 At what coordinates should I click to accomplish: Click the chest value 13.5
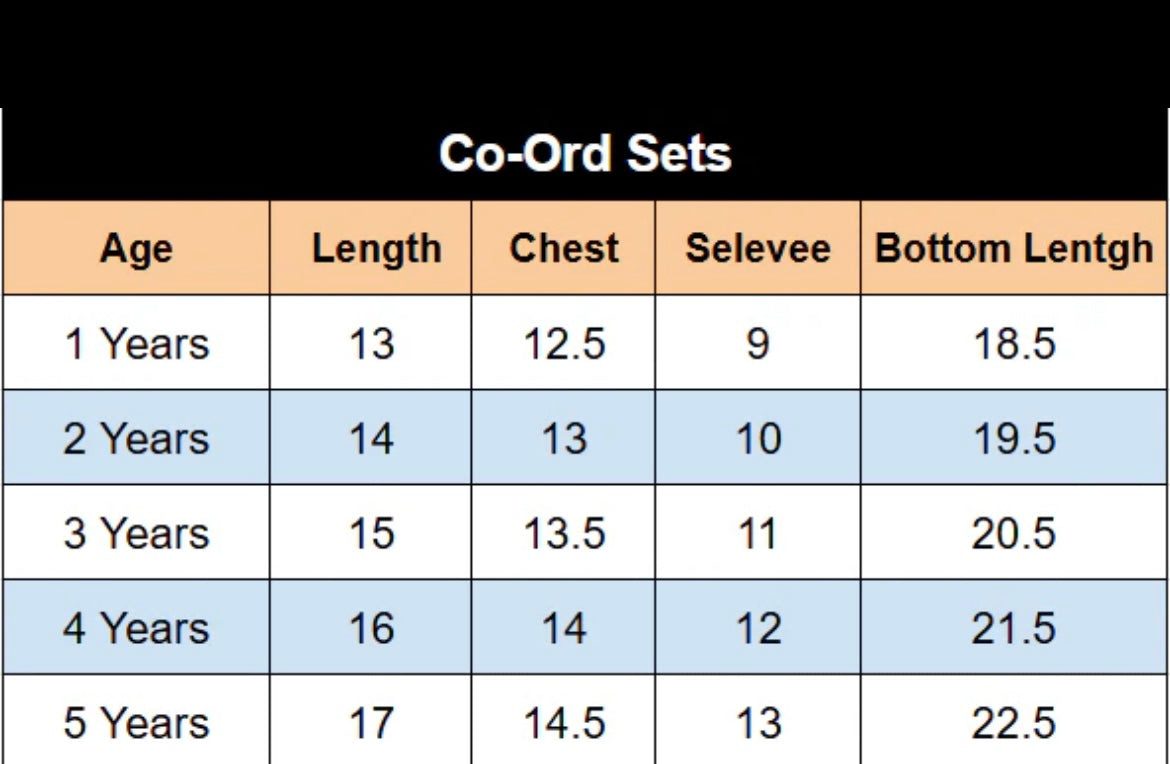click(x=564, y=533)
